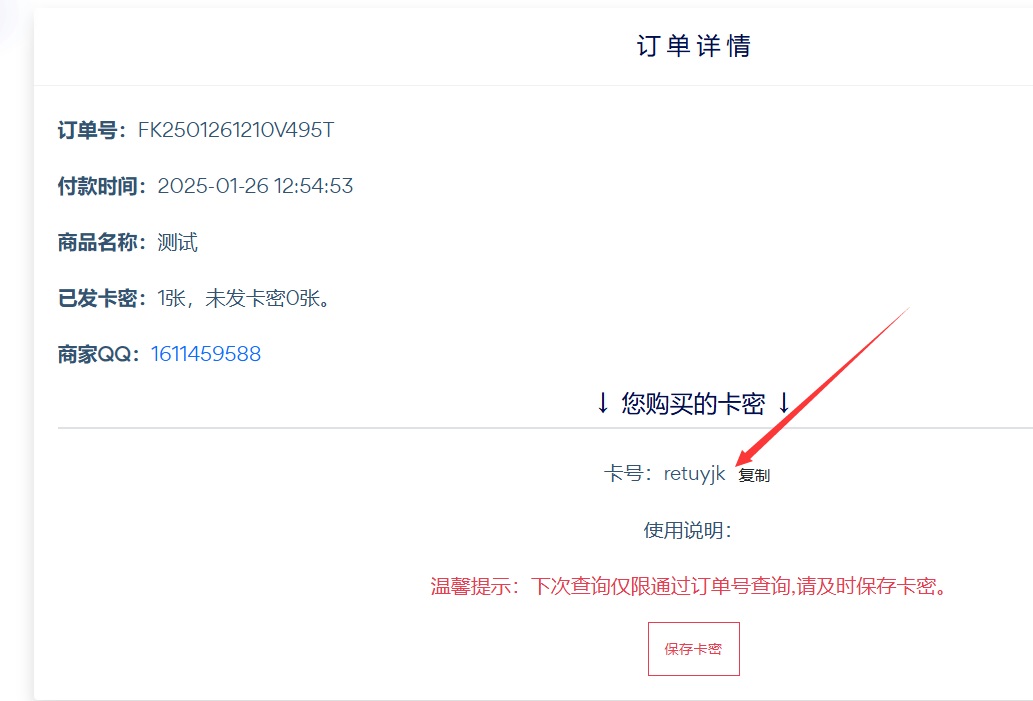Click the down arrow left of 您购买的卡密
Viewport: 1033px width, 701px height.
pos(602,403)
